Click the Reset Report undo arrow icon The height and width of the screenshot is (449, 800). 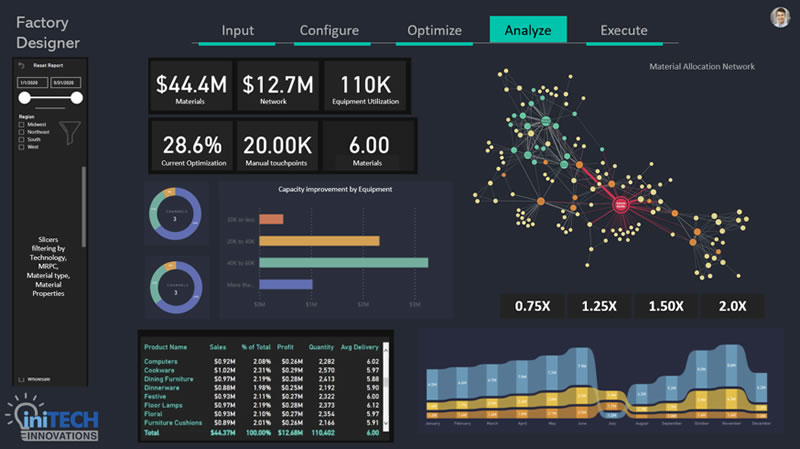pyautogui.click(x=22, y=65)
